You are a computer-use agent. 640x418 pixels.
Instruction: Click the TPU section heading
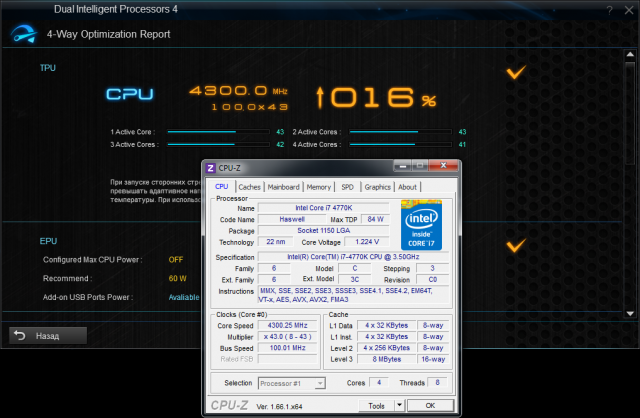click(x=48, y=68)
